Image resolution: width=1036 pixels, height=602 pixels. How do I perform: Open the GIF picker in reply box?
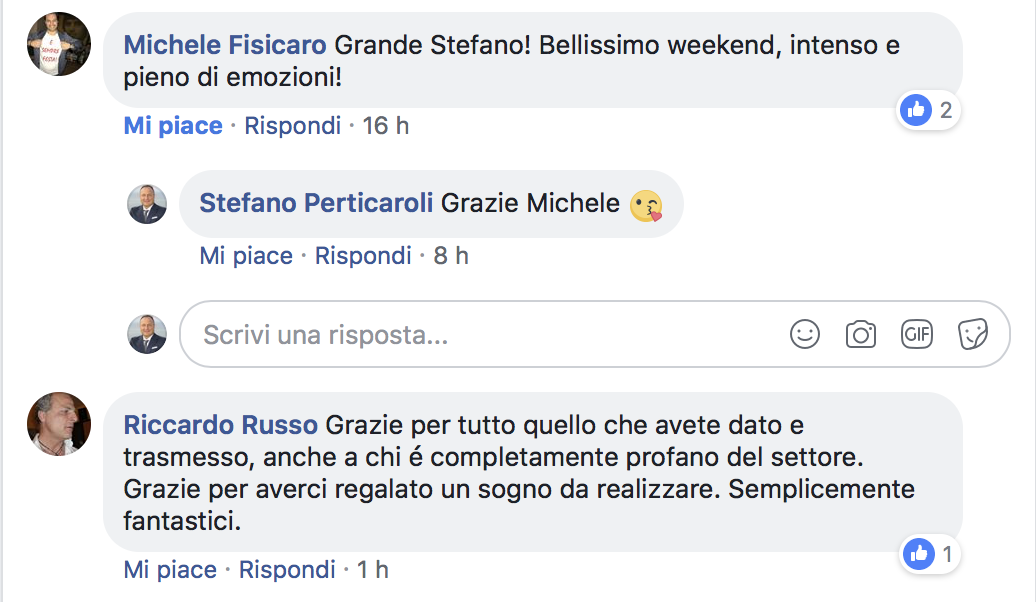pos(916,334)
